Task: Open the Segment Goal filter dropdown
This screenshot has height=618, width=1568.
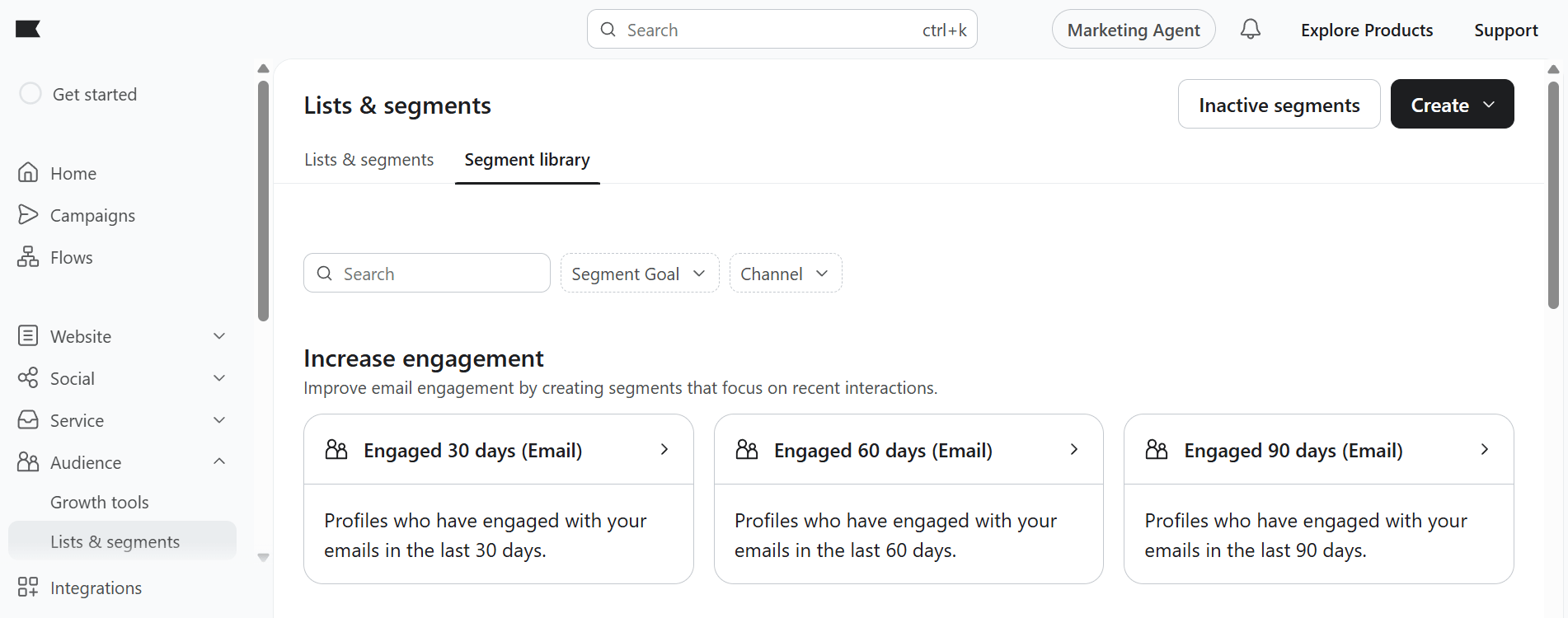Action: [x=640, y=273]
